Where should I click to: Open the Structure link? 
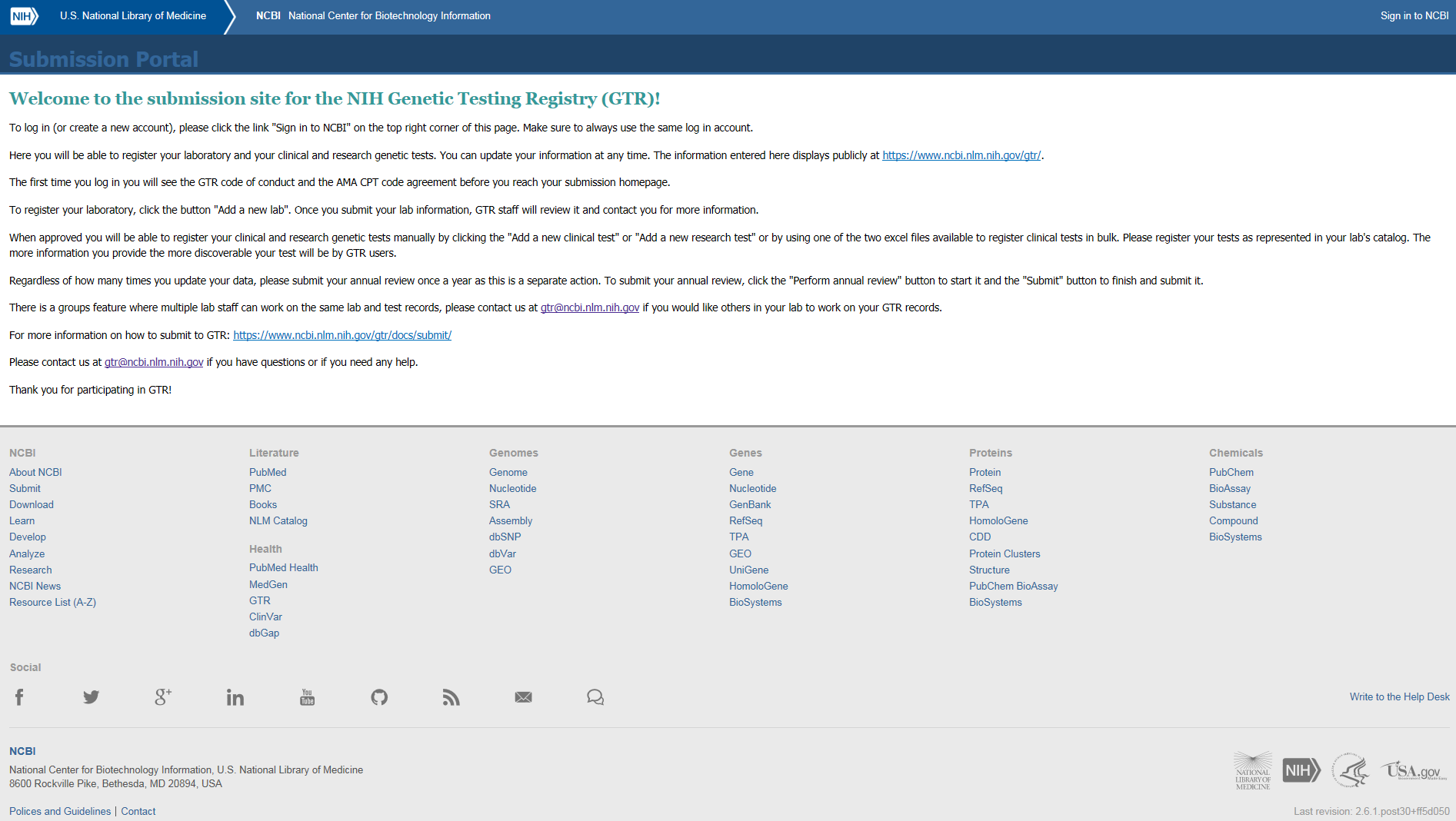click(x=989, y=570)
